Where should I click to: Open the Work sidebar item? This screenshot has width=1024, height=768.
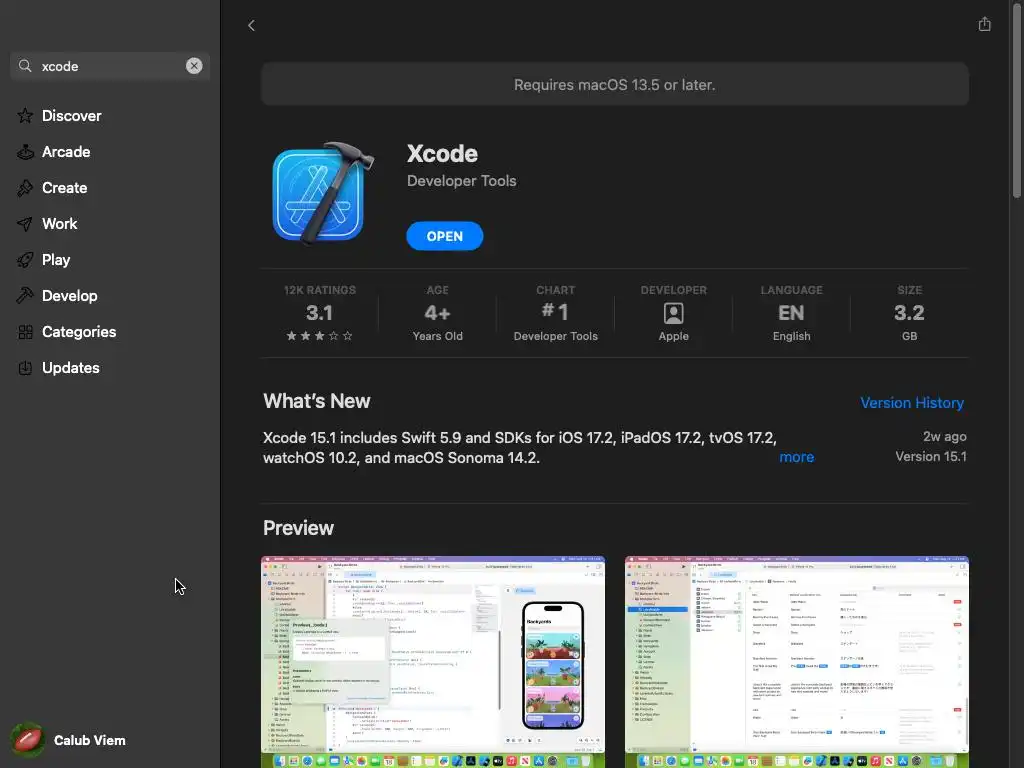click(59, 224)
